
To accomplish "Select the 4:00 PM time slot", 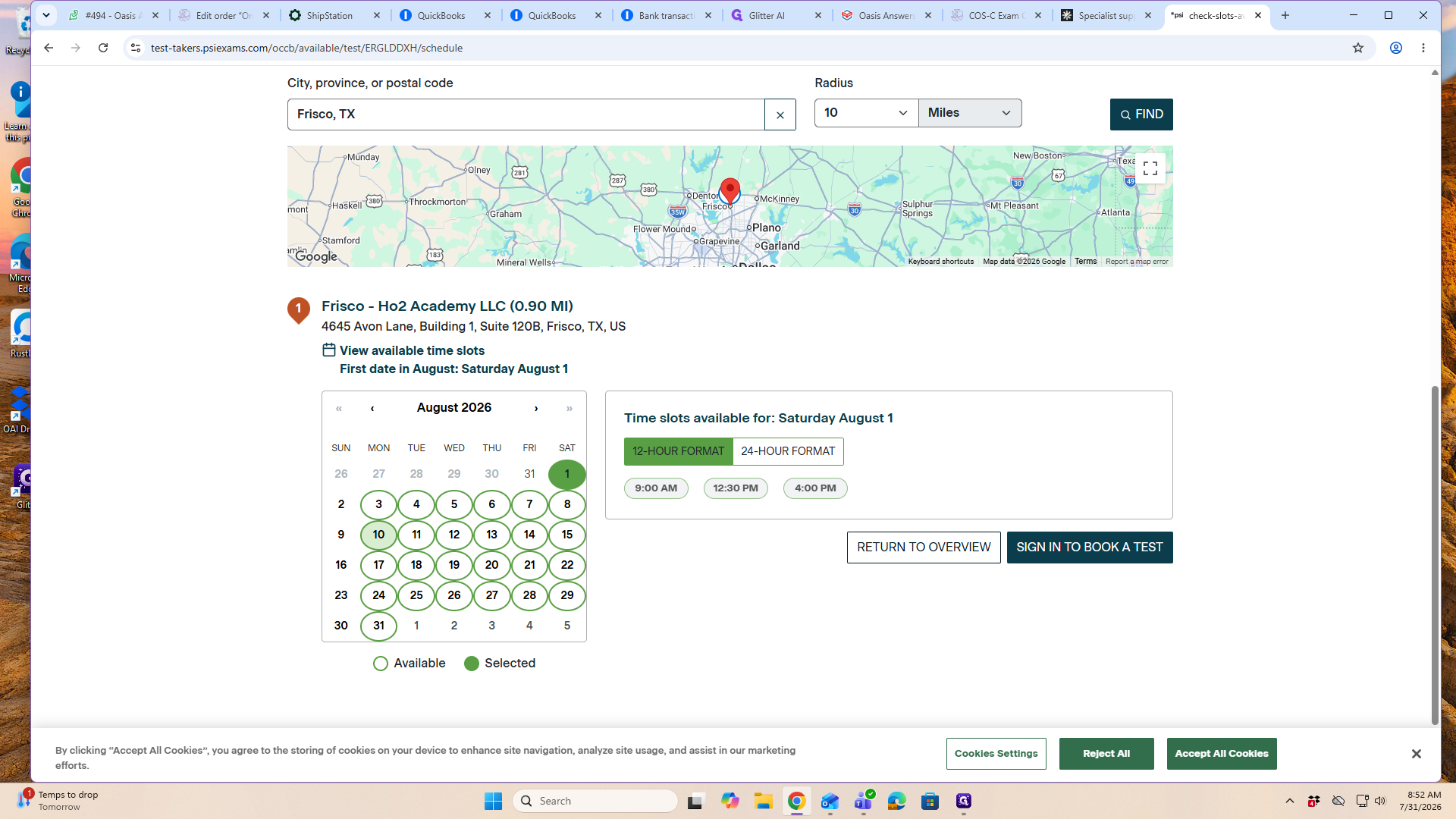I will click(x=815, y=488).
